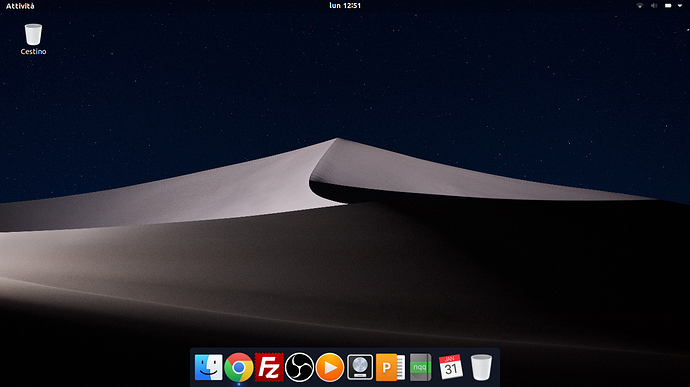Open the Finder-style file manager in dock
Image resolution: width=690 pixels, height=387 pixels.
tap(209, 367)
